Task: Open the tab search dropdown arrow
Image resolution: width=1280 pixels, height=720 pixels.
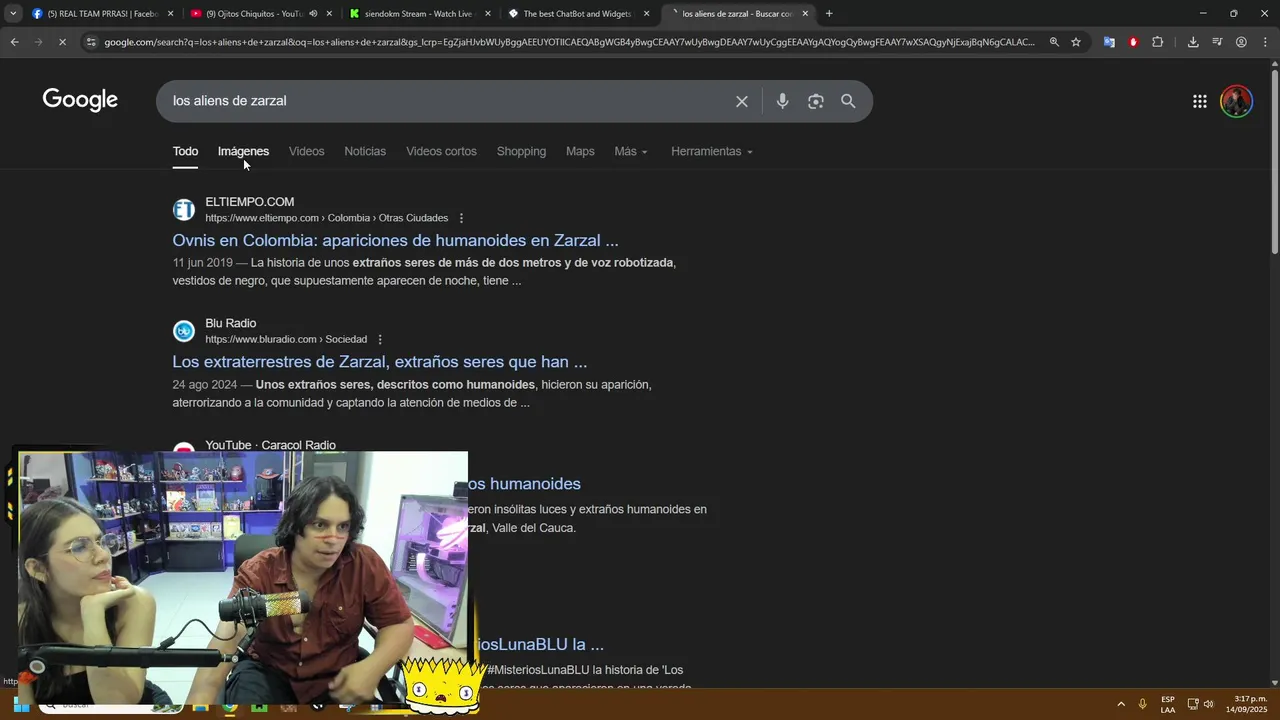Action: (x=13, y=14)
